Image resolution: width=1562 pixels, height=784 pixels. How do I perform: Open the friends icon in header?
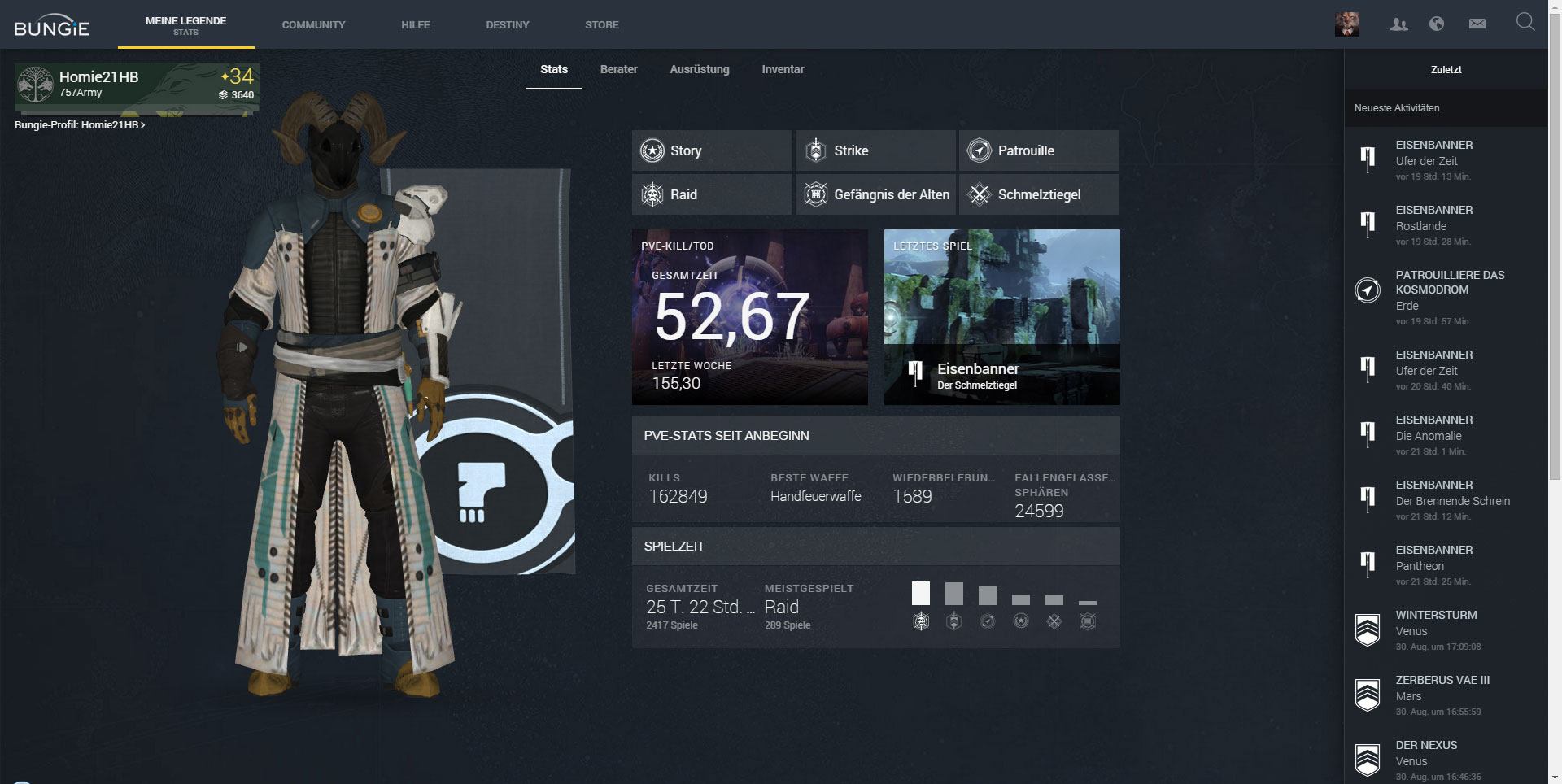(1398, 24)
